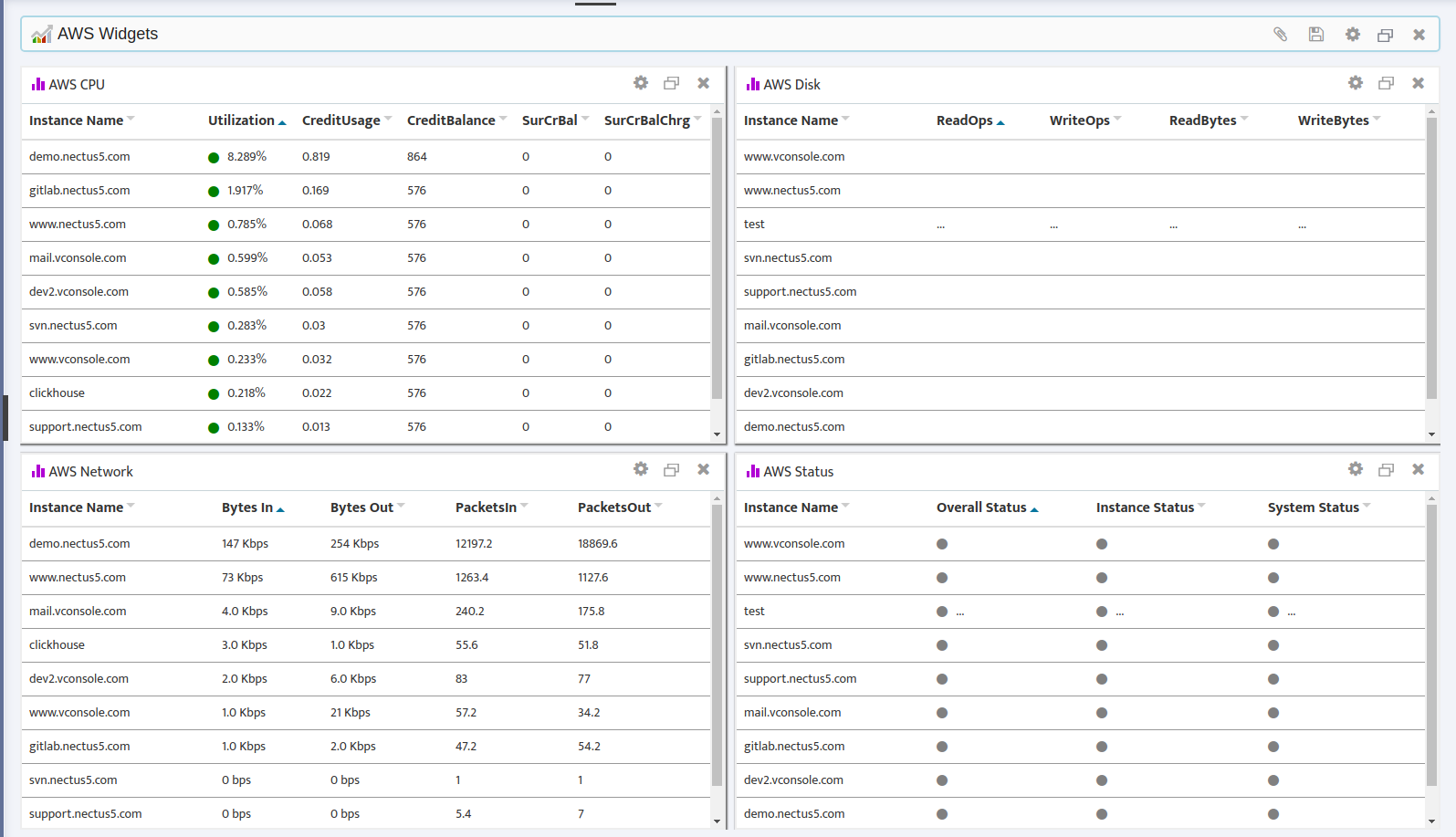Select gitlab.nectus5.com row in AWS CPU table
The width and height of the screenshot is (1456, 837).
[x=366, y=191]
